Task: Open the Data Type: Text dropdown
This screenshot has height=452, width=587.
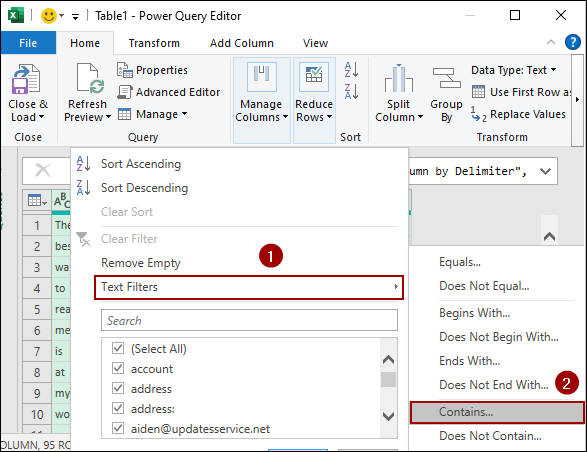Action: 553,70
